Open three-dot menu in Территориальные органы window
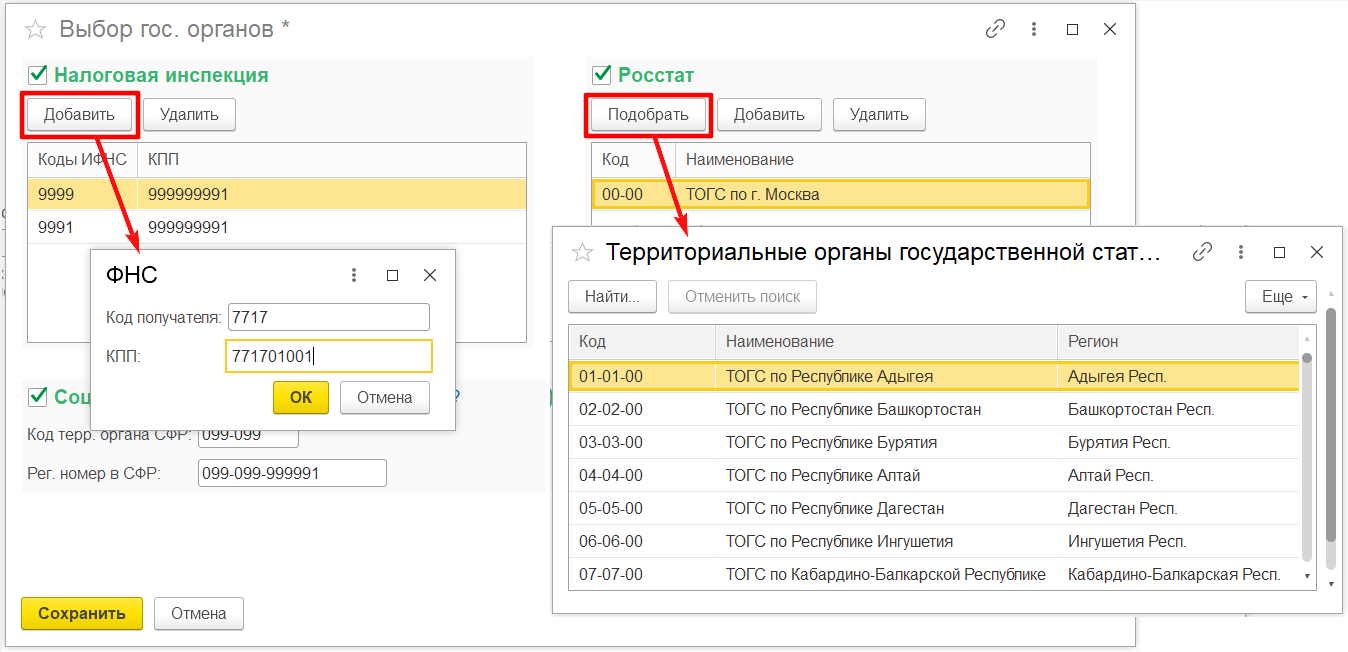The image size is (1348, 652). (1241, 253)
